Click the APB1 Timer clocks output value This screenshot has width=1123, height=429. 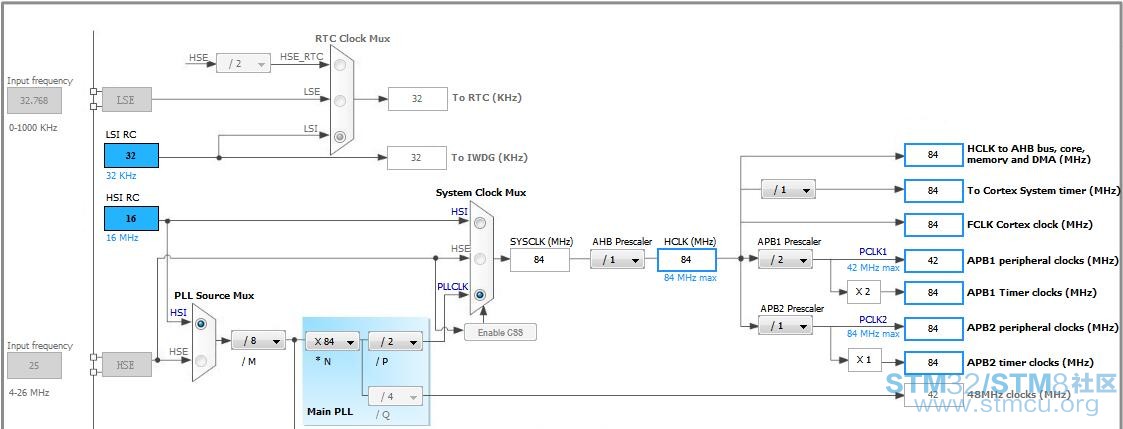click(x=933, y=293)
